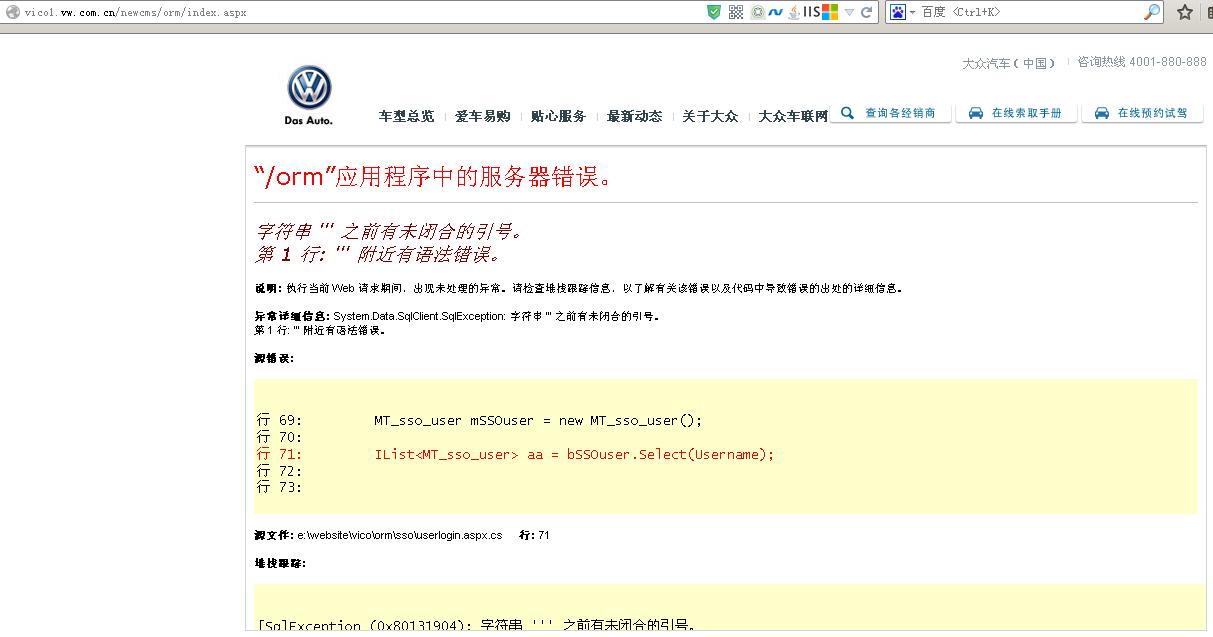Click the green shield security icon

point(713,12)
